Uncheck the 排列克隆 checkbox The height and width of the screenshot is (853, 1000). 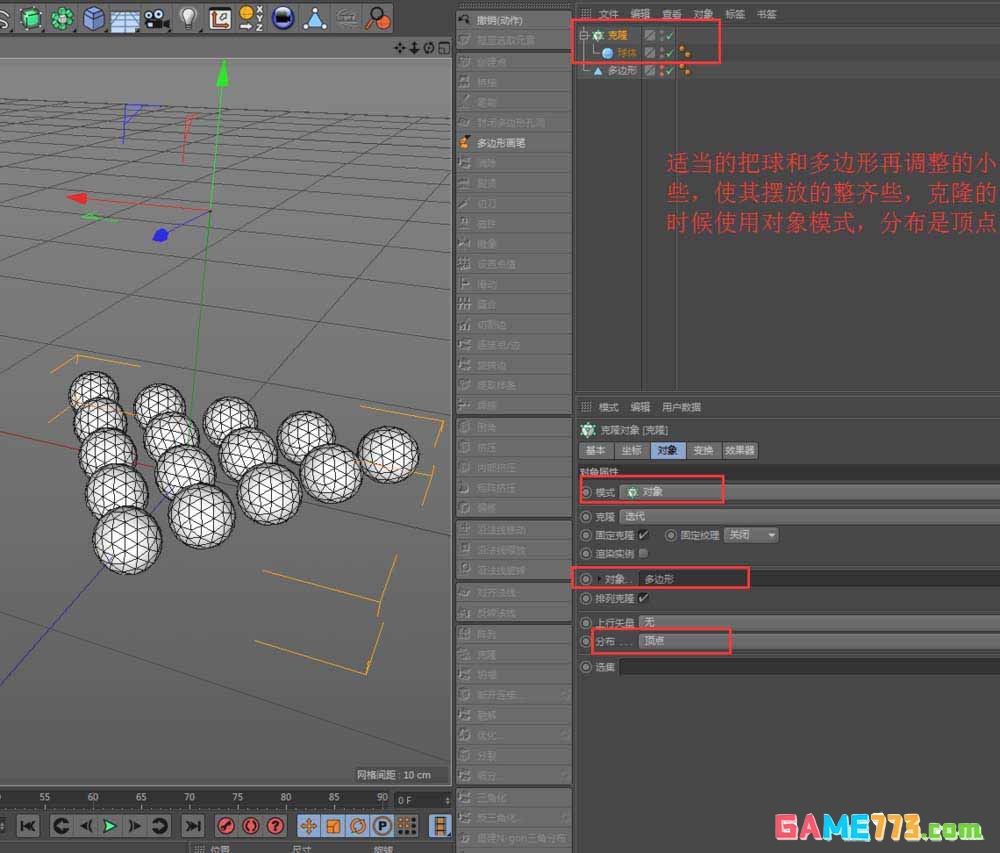[643, 596]
